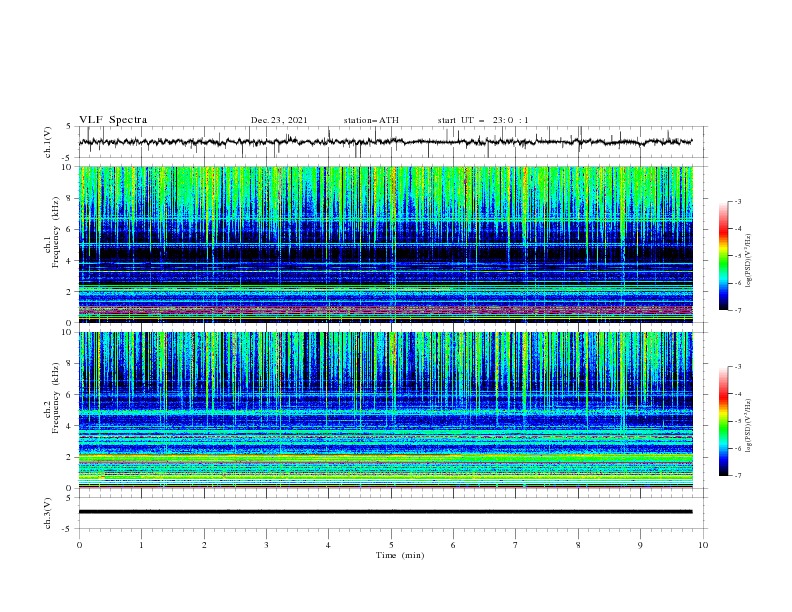Click time axis tick label "10"
792x612 pixels.
tap(703, 545)
